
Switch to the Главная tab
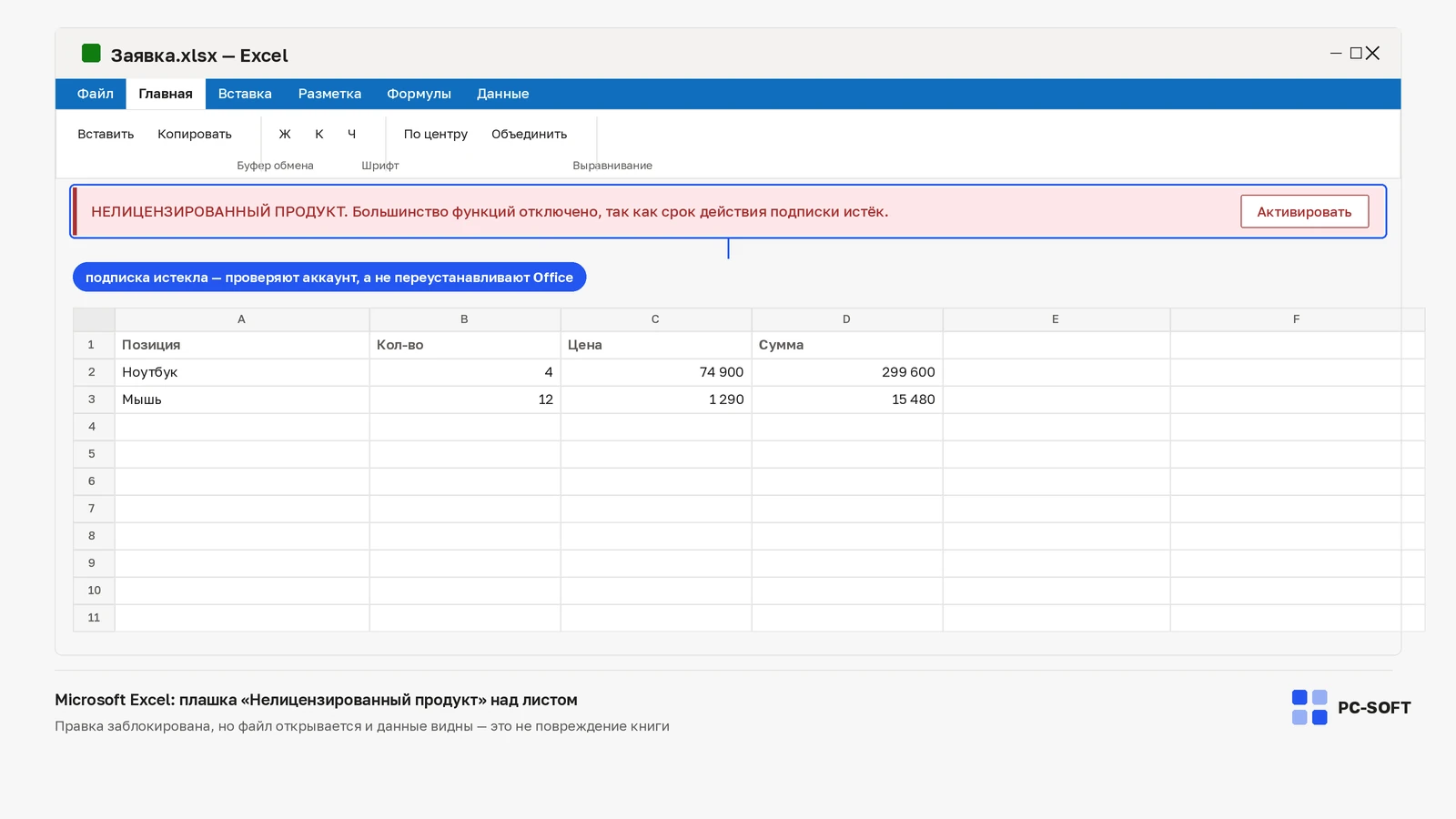click(166, 94)
